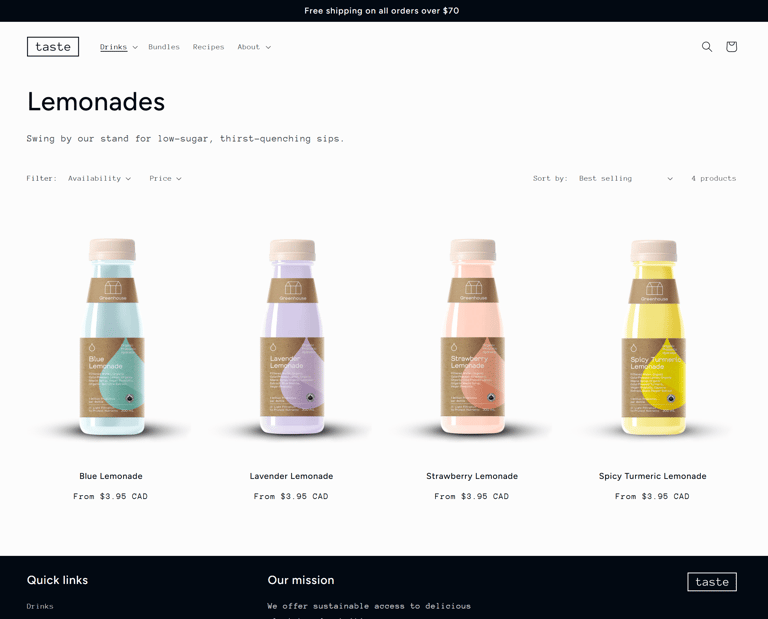Open the Best selling sort dropdown
This screenshot has height=619, width=768.
625,178
